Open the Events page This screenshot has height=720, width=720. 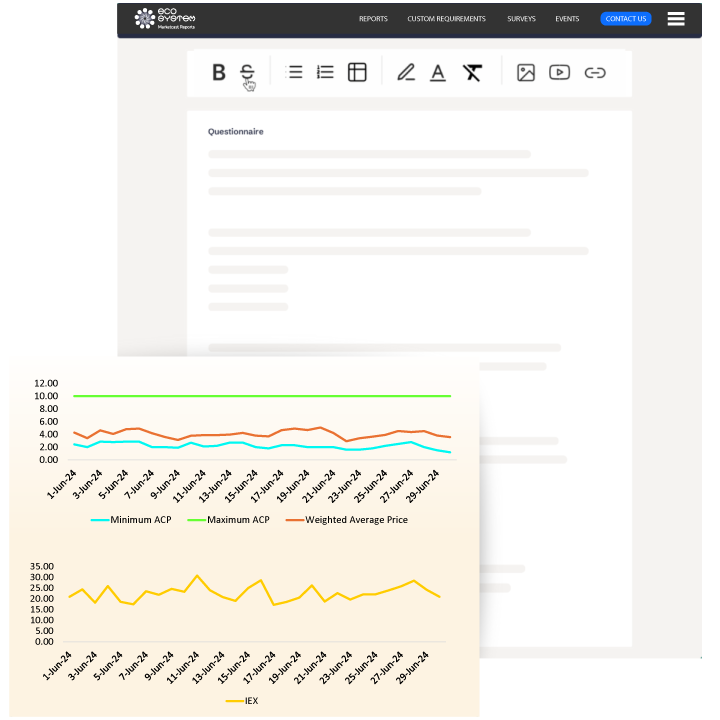tap(567, 19)
